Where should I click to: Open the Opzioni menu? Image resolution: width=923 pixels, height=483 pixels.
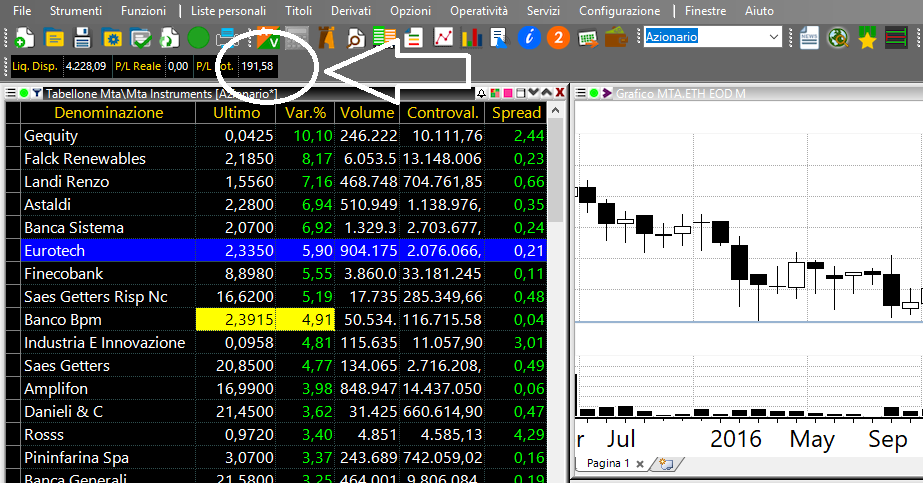pyautogui.click(x=410, y=11)
